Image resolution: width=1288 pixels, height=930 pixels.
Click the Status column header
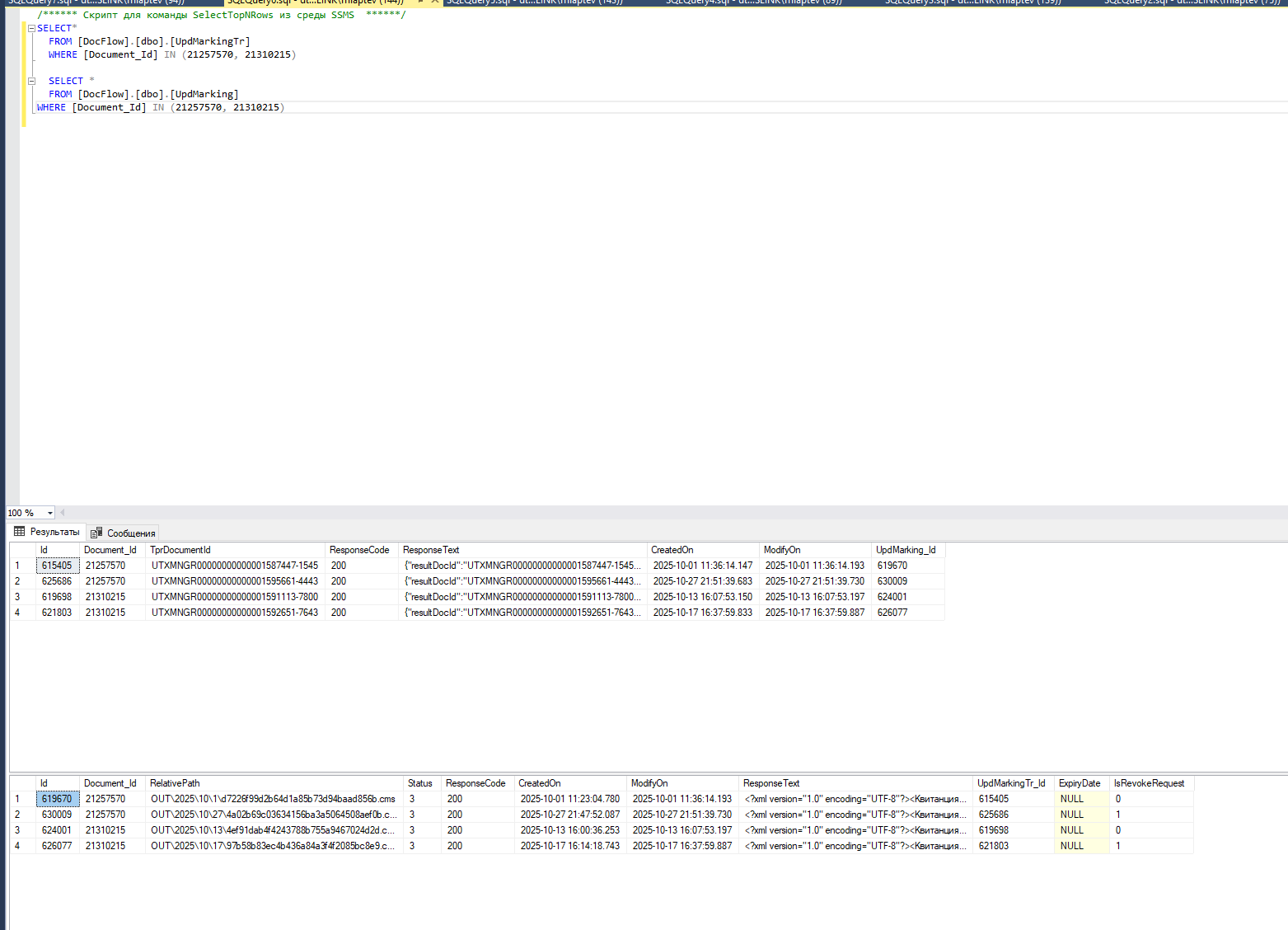coord(422,783)
